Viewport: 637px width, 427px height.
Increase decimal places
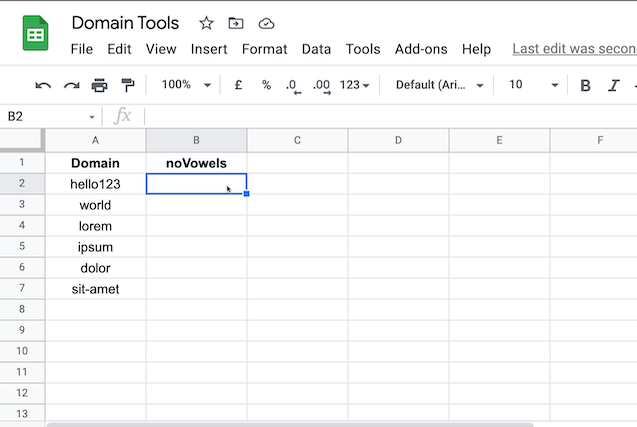pyautogui.click(x=322, y=86)
